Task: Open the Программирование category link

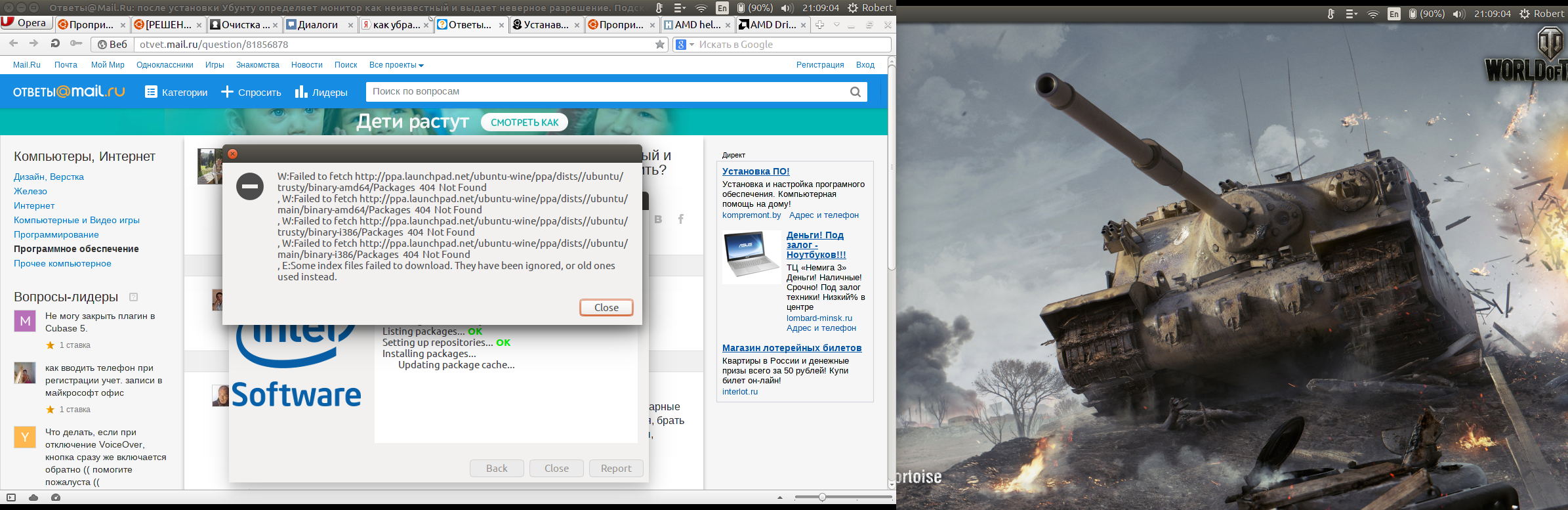Action: click(56, 234)
